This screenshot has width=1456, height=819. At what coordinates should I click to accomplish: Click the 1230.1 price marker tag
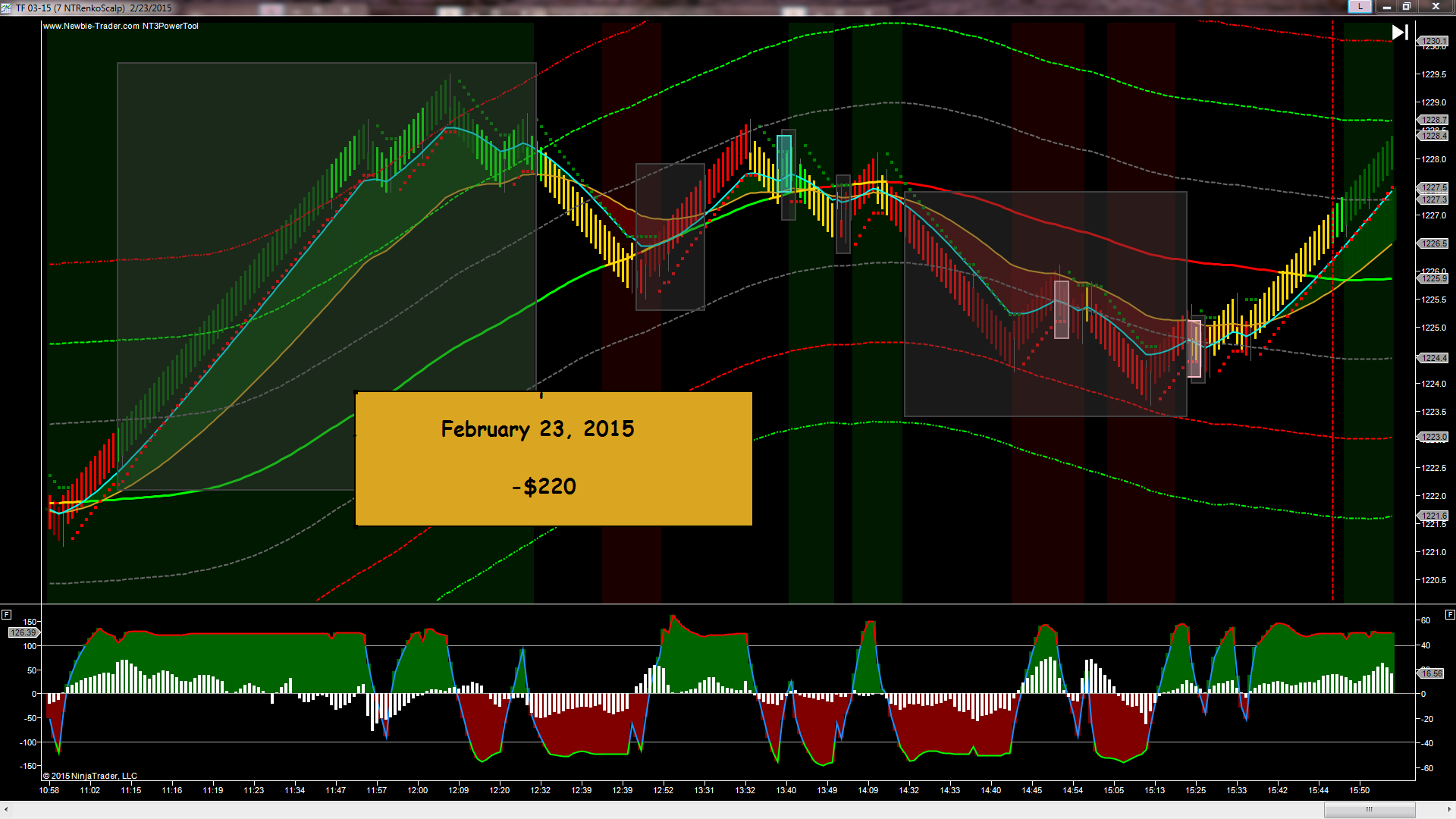point(1432,41)
